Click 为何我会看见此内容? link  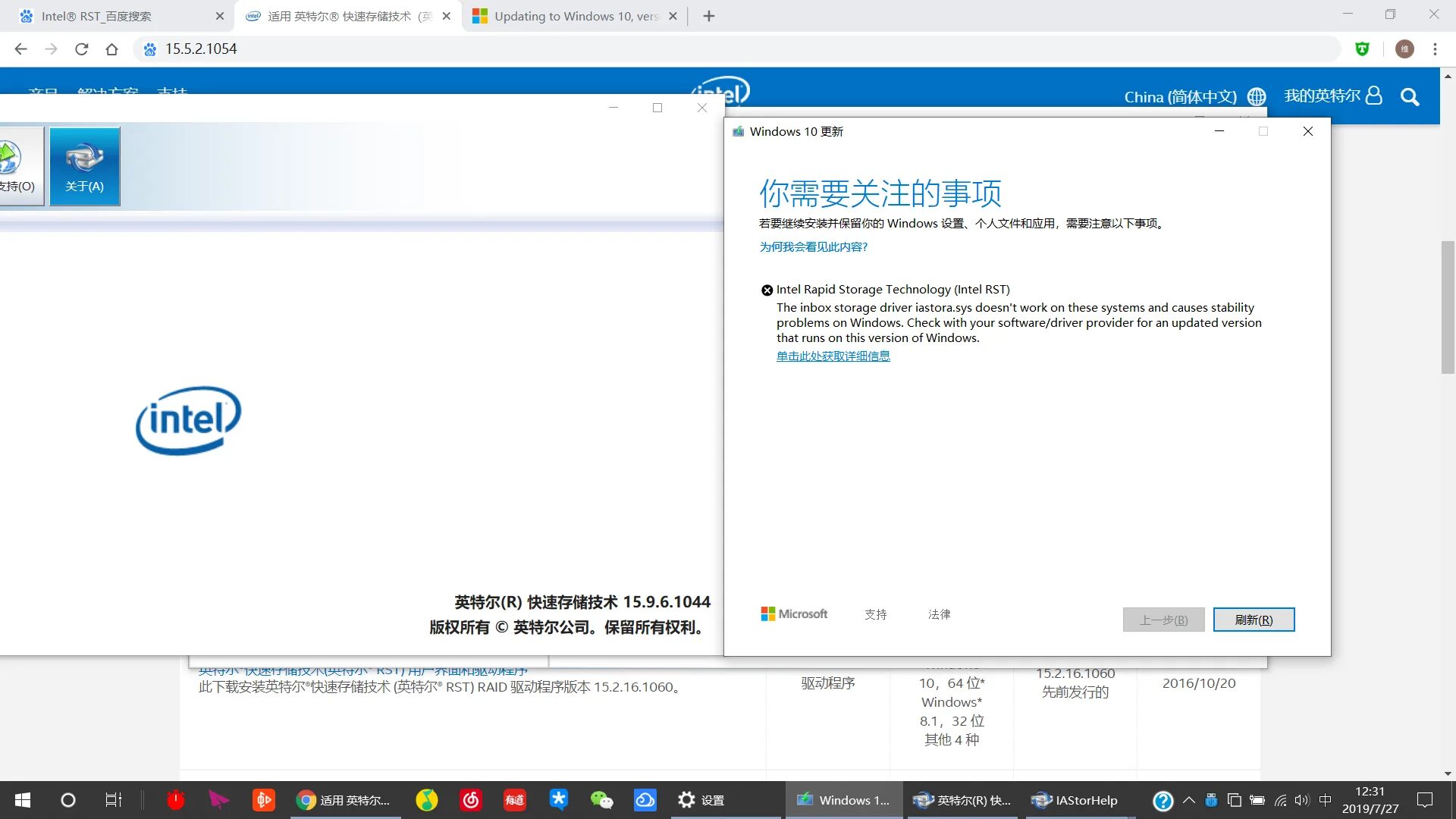pos(813,247)
